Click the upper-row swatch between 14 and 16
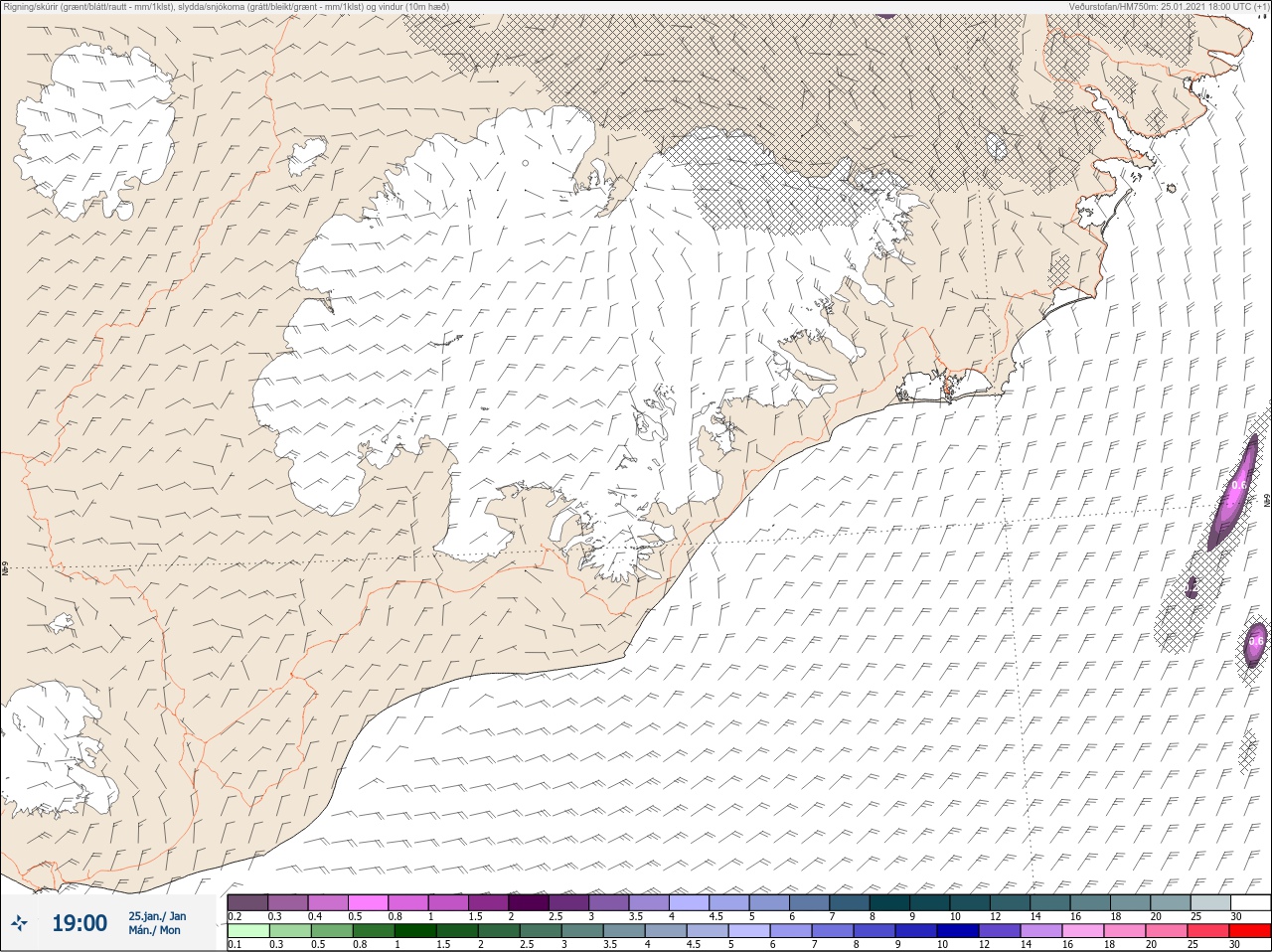The image size is (1272, 952). point(1050,902)
